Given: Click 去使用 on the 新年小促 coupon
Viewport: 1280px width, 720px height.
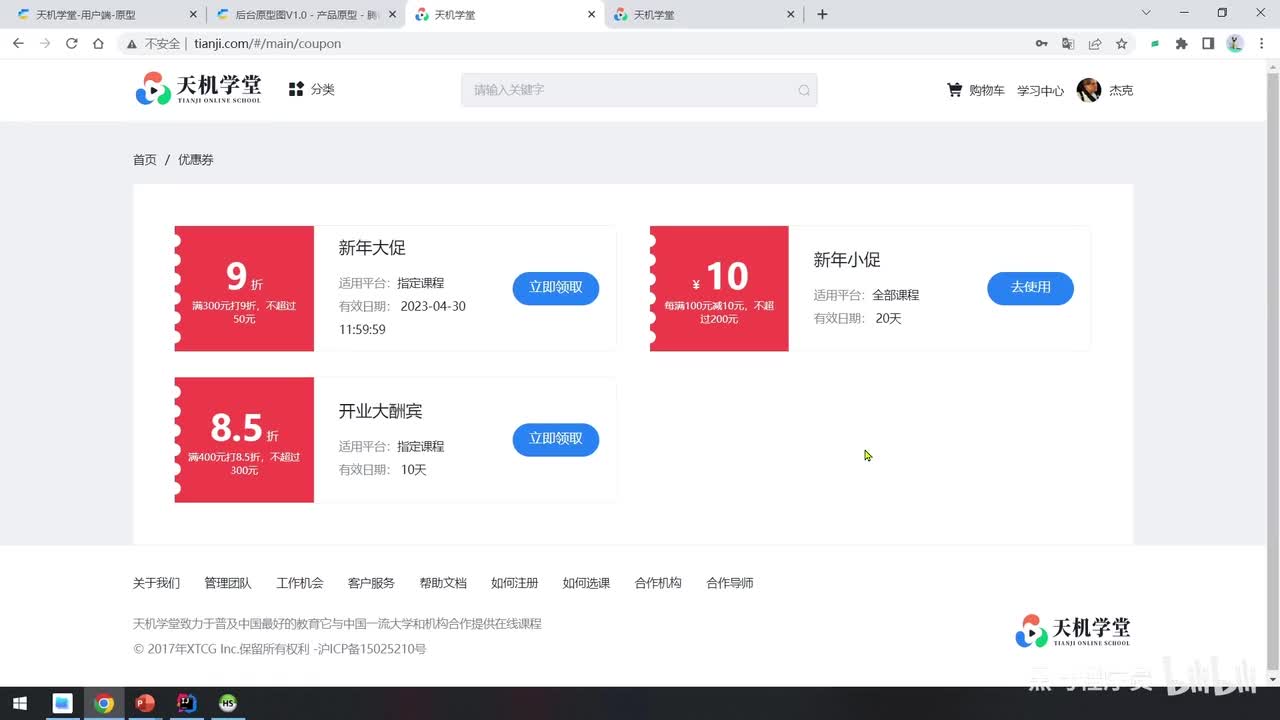Looking at the screenshot, I should click(x=1030, y=288).
